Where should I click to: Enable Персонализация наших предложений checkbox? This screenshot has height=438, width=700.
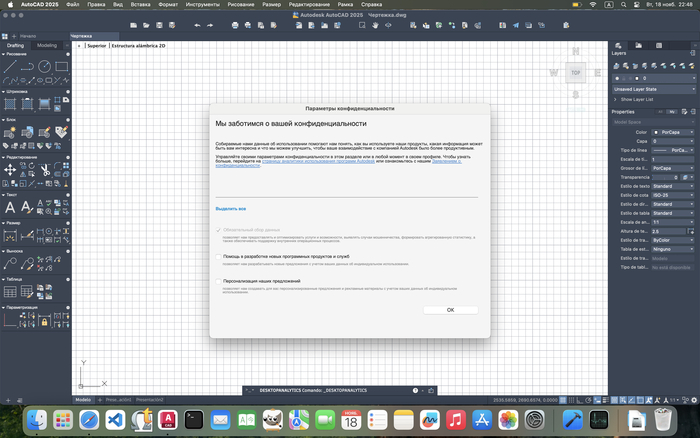coord(219,281)
